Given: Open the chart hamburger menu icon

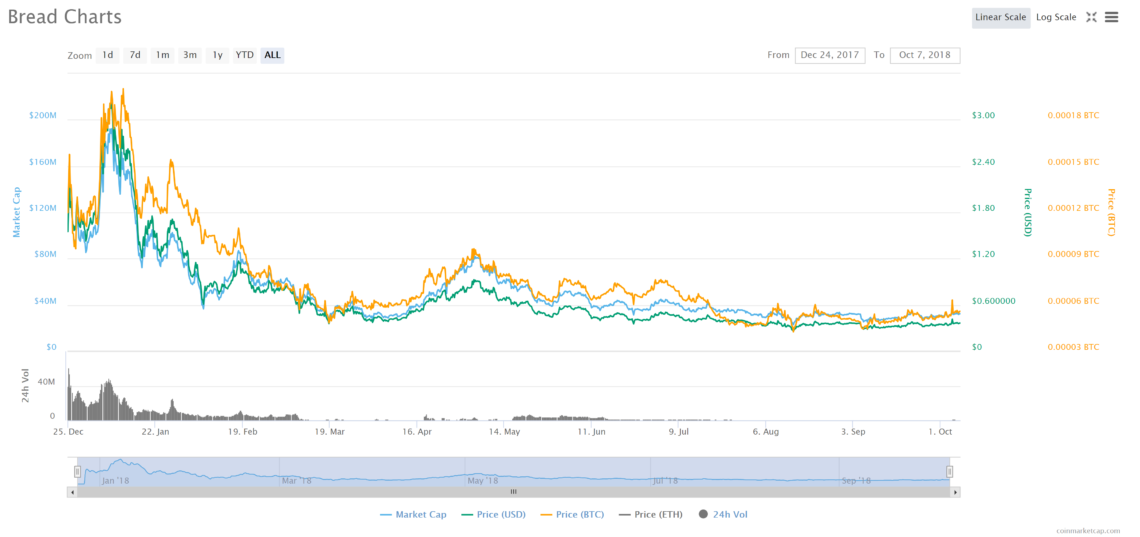Looking at the screenshot, I should click(1111, 17).
